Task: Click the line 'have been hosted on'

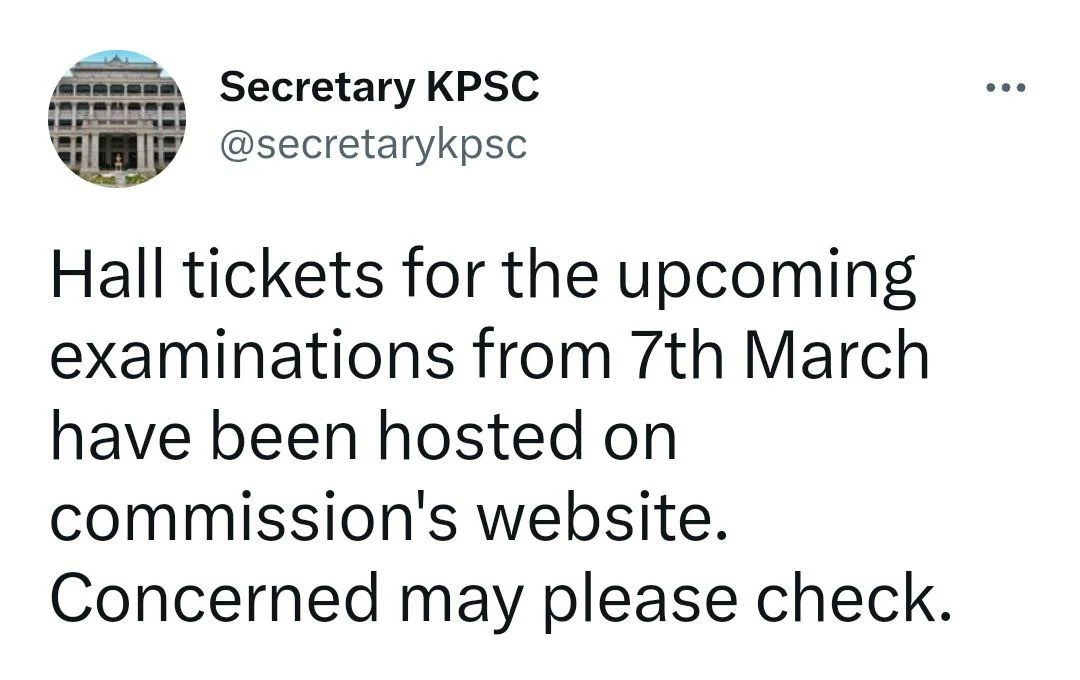Action: click(363, 437)
